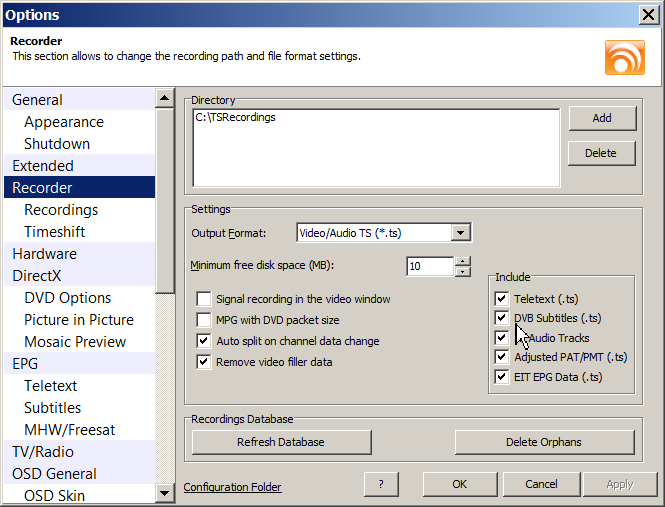Click the orange Recorder section icon
This screenshot has width=665, height=507.
coord(624,57)
